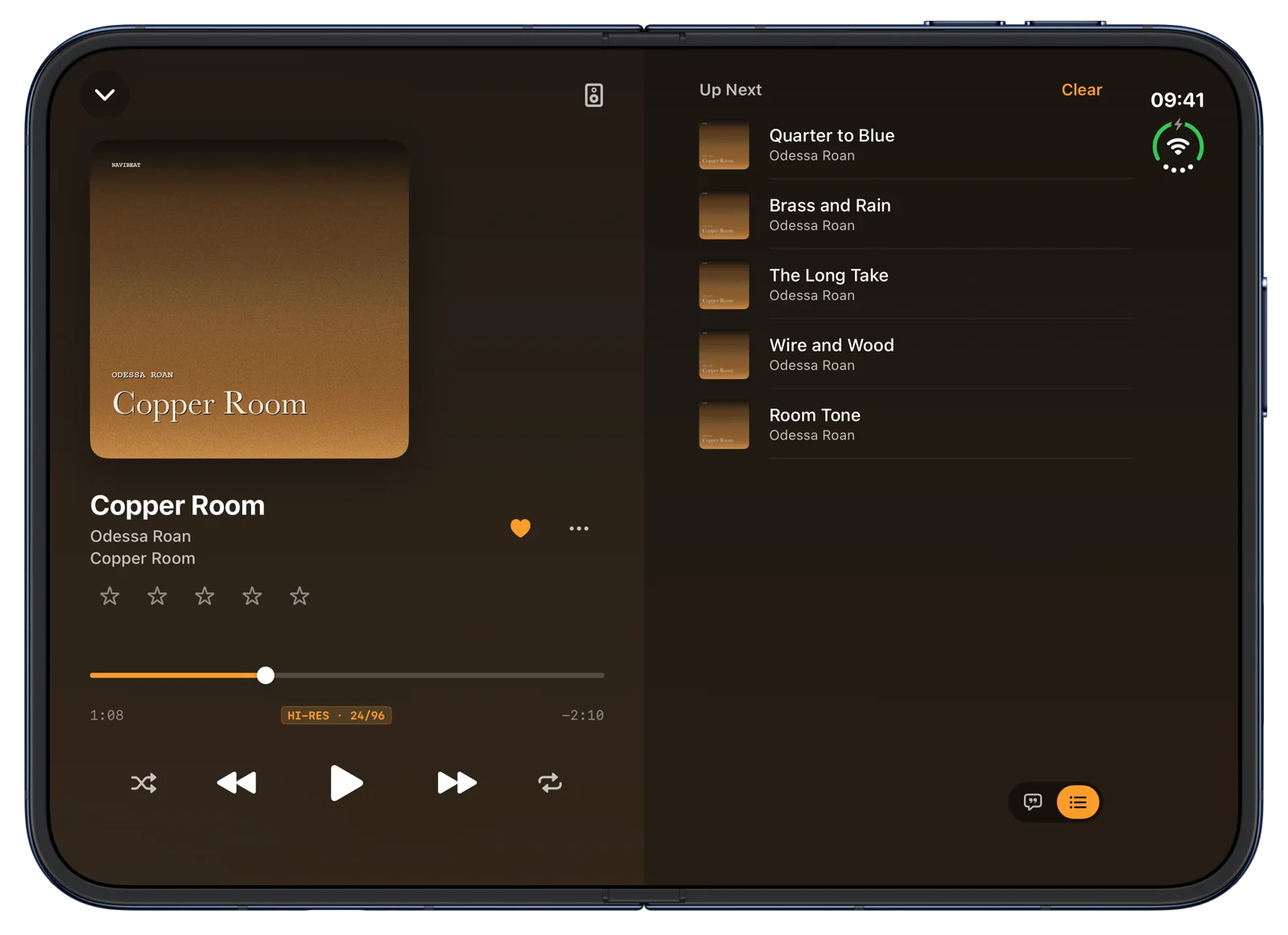Viewport: 1288px width, 935px height.
Task: Open the Brass and Rain album thumbnail
Action: 724,215
